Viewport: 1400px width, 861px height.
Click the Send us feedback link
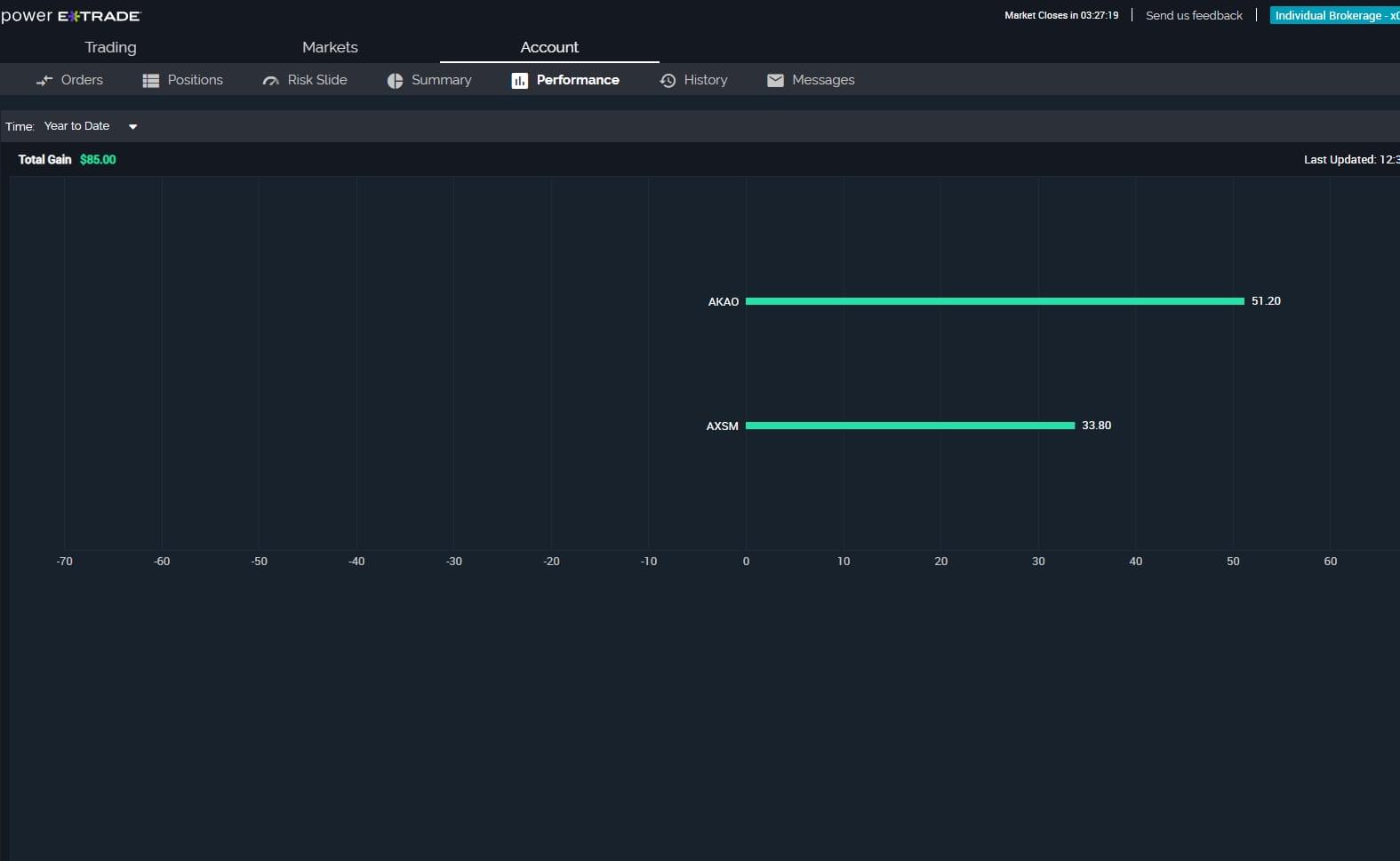(x=1194, y=15)
